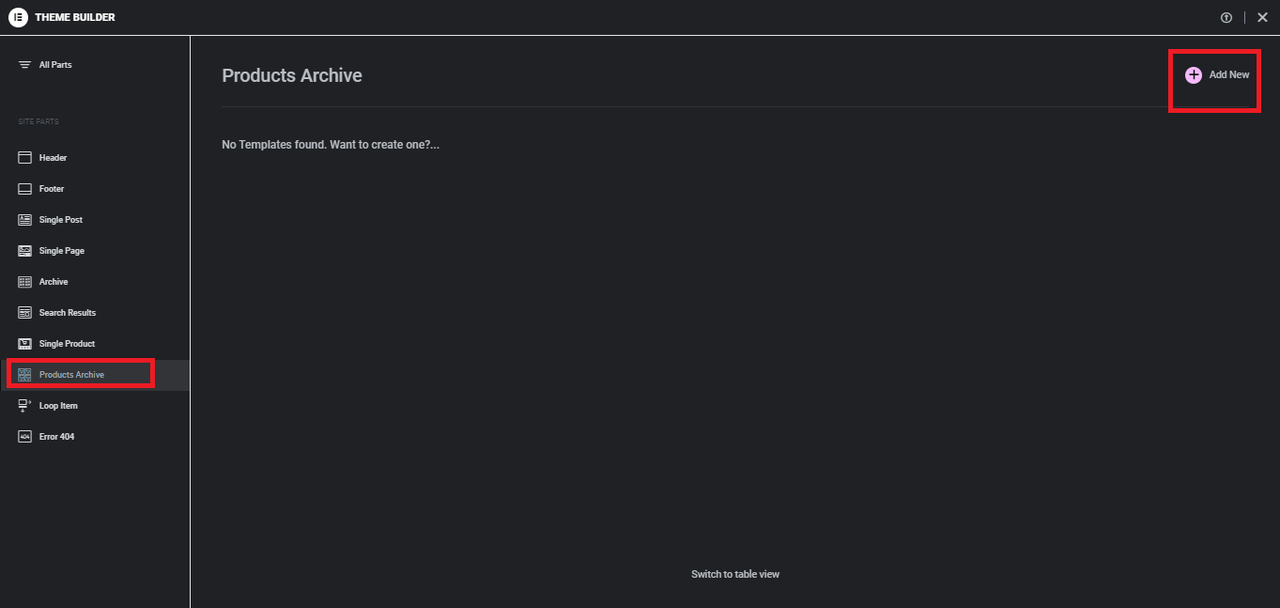Open Search Results templates
Viewport: 1280px width, 608px height.
pos(68,313)
